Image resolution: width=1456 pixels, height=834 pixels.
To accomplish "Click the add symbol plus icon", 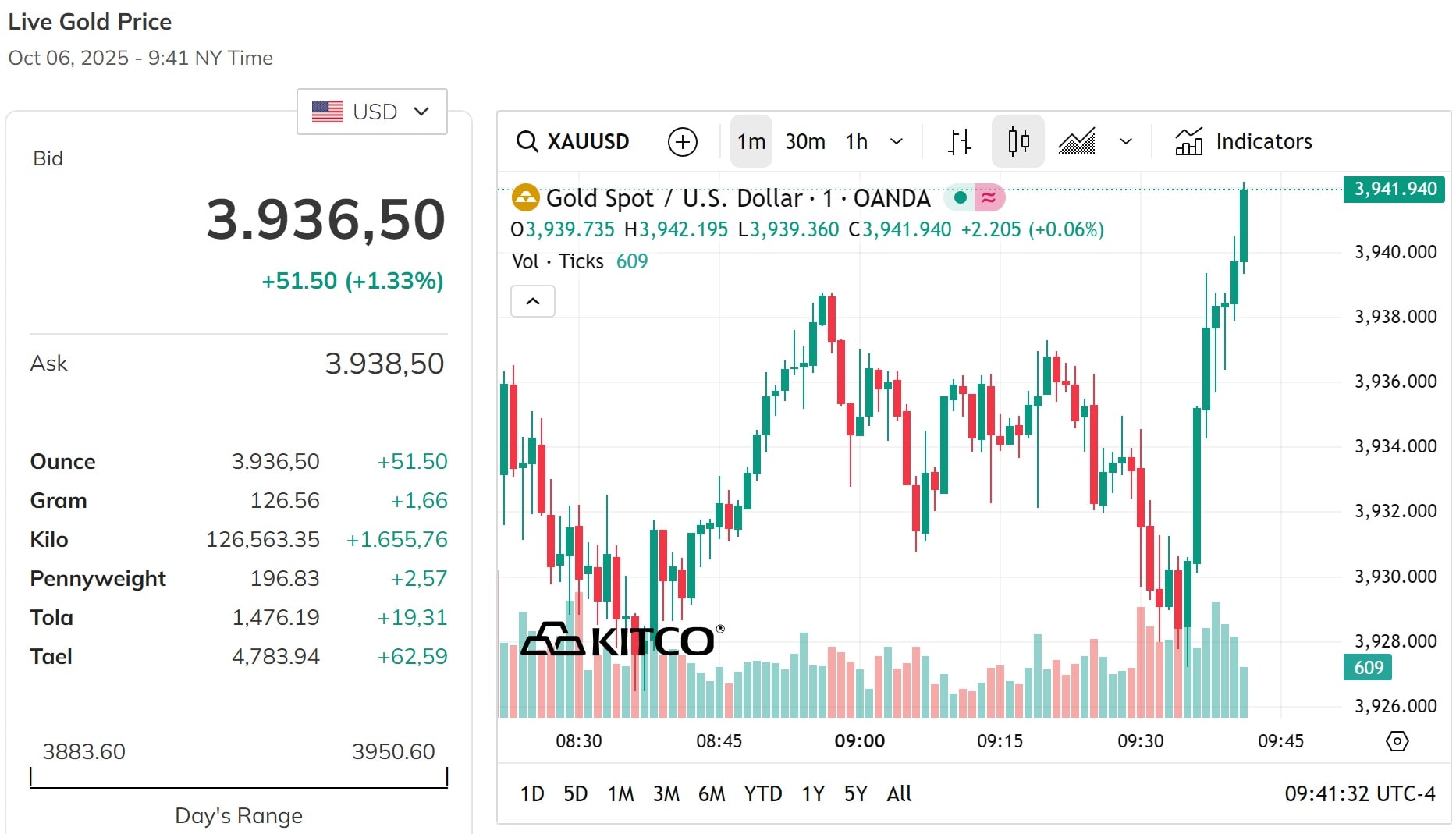I will [683, 141].
